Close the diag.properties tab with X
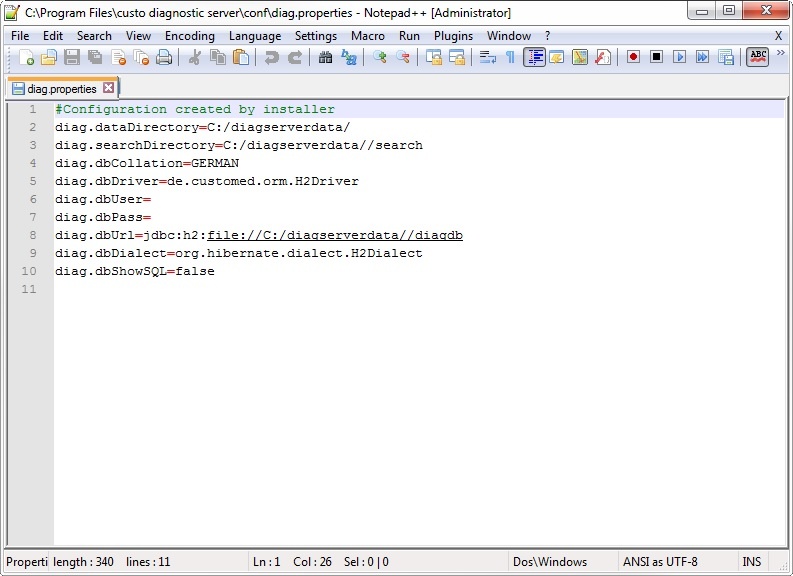 click(x=108, y=88)
